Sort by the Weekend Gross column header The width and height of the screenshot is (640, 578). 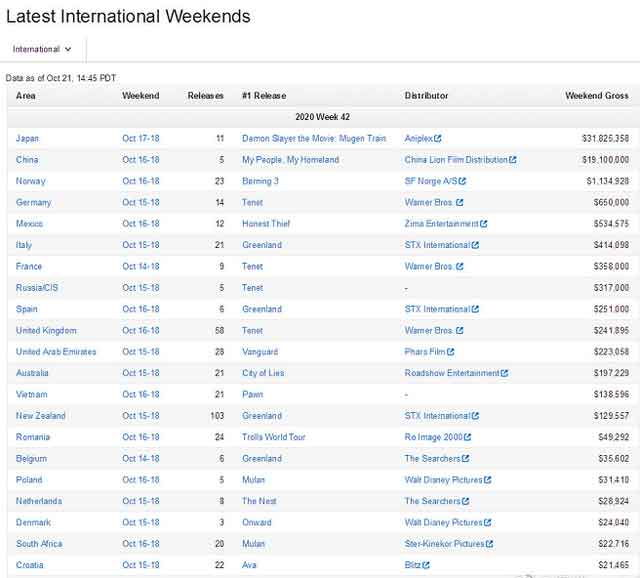coord(597,96)
